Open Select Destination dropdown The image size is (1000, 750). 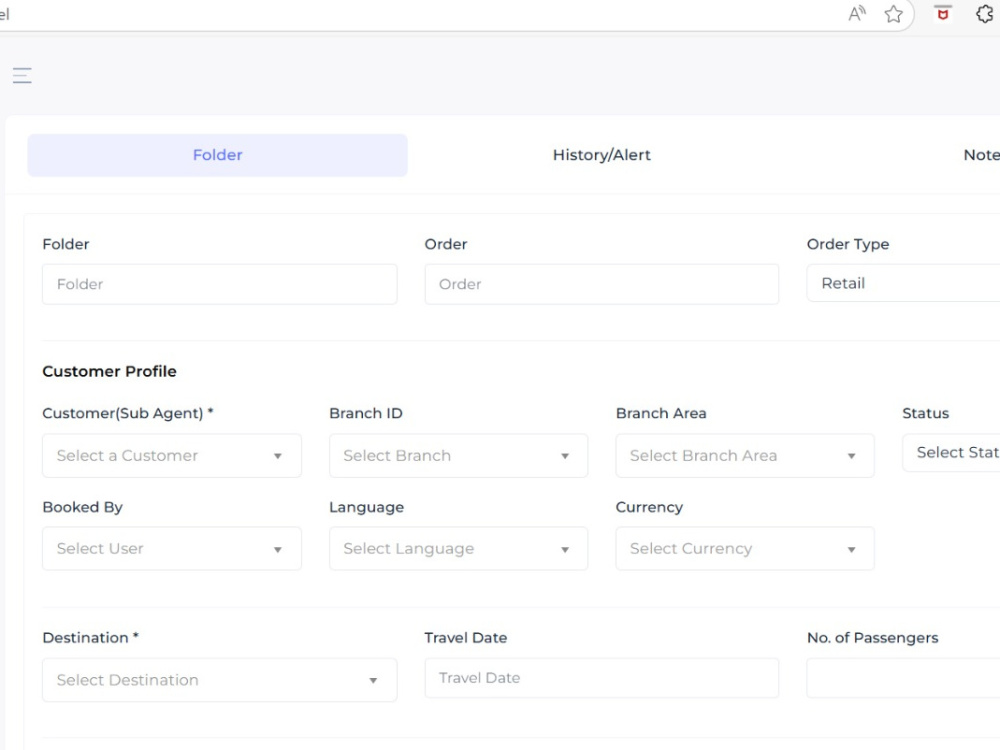[219, 680]
